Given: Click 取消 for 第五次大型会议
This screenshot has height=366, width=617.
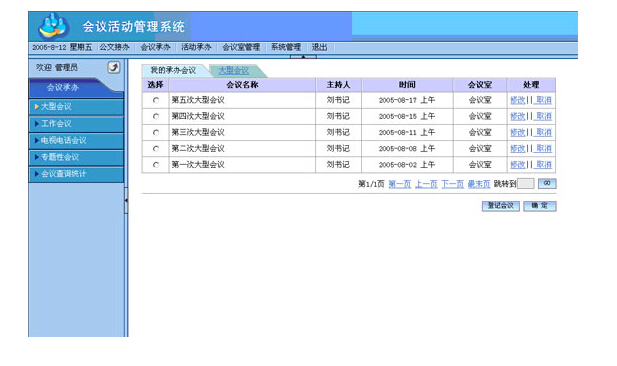Looking at the screenshot, I should pyautogui.click(x=544, y=100).
